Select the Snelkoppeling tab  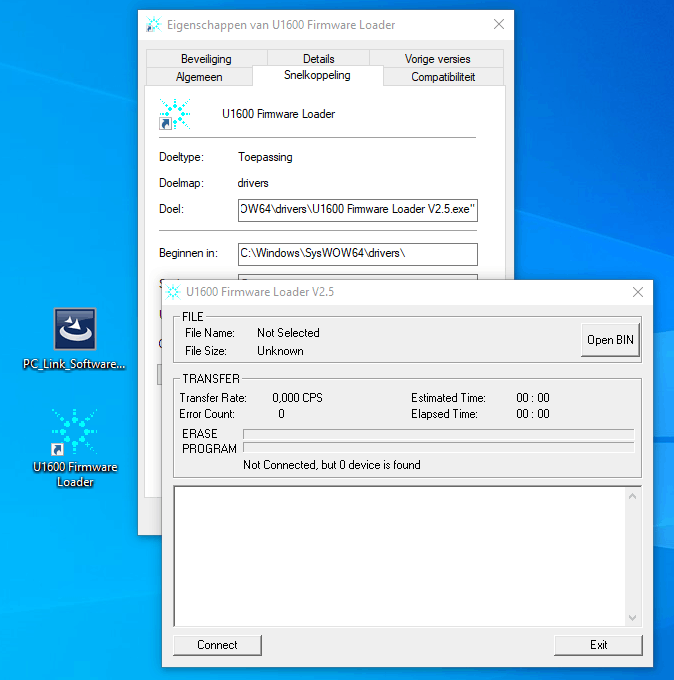click(317, 75)
